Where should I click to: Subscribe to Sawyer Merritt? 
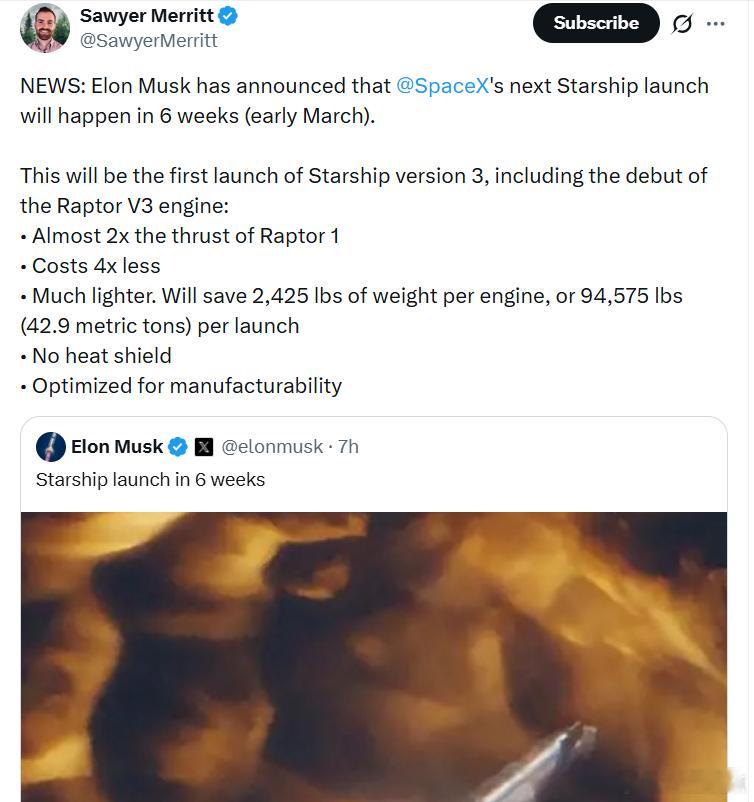(x=595, y=22)
